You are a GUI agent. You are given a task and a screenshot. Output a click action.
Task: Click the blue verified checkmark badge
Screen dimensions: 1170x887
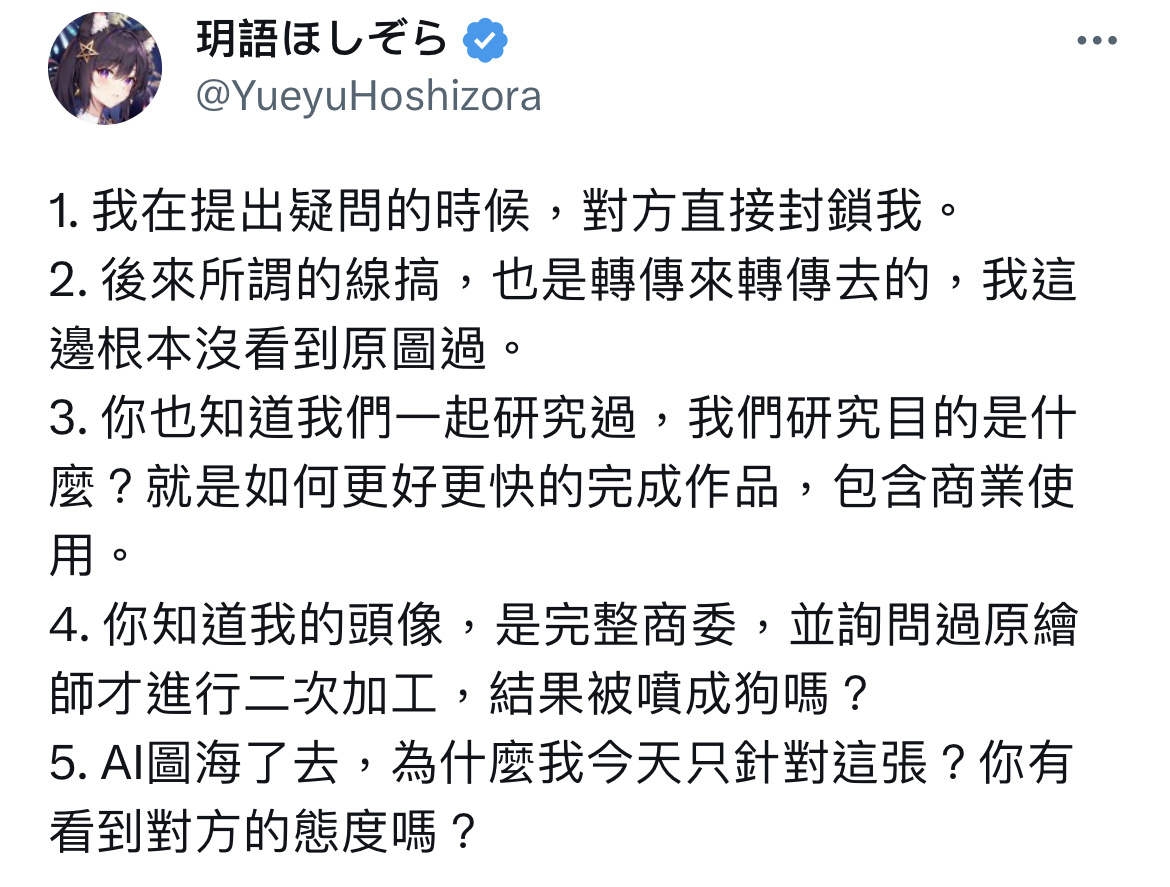(x=485, y=40)
